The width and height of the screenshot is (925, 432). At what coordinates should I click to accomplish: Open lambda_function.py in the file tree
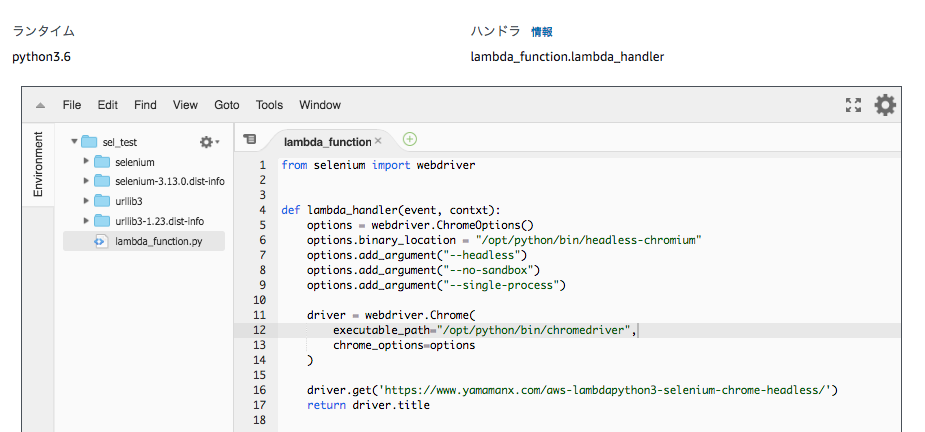click(x=144, y=241)
